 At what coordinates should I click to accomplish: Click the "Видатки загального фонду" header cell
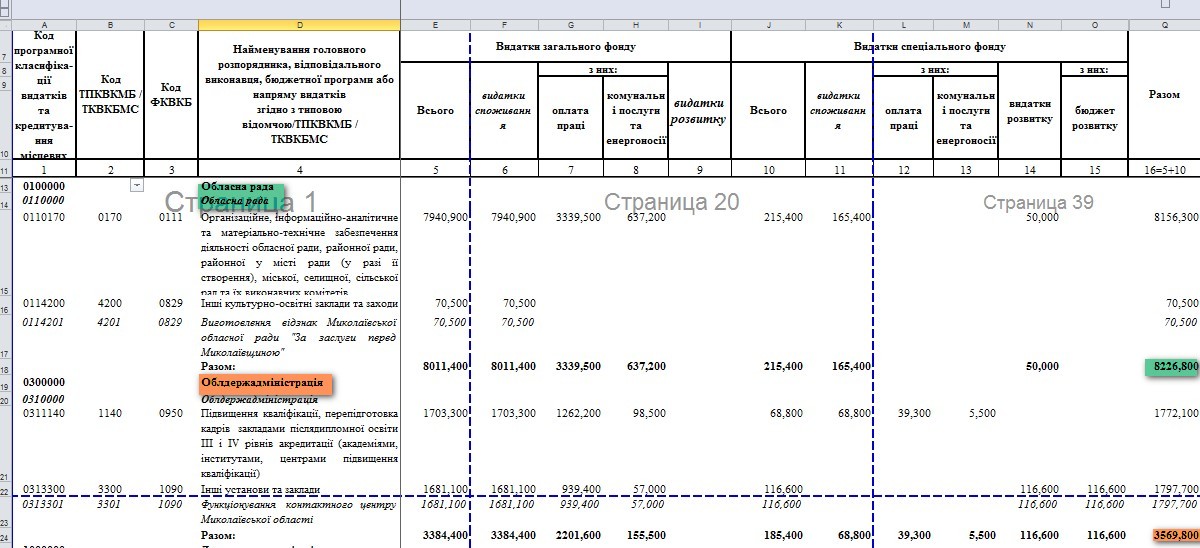coord(566,46)
